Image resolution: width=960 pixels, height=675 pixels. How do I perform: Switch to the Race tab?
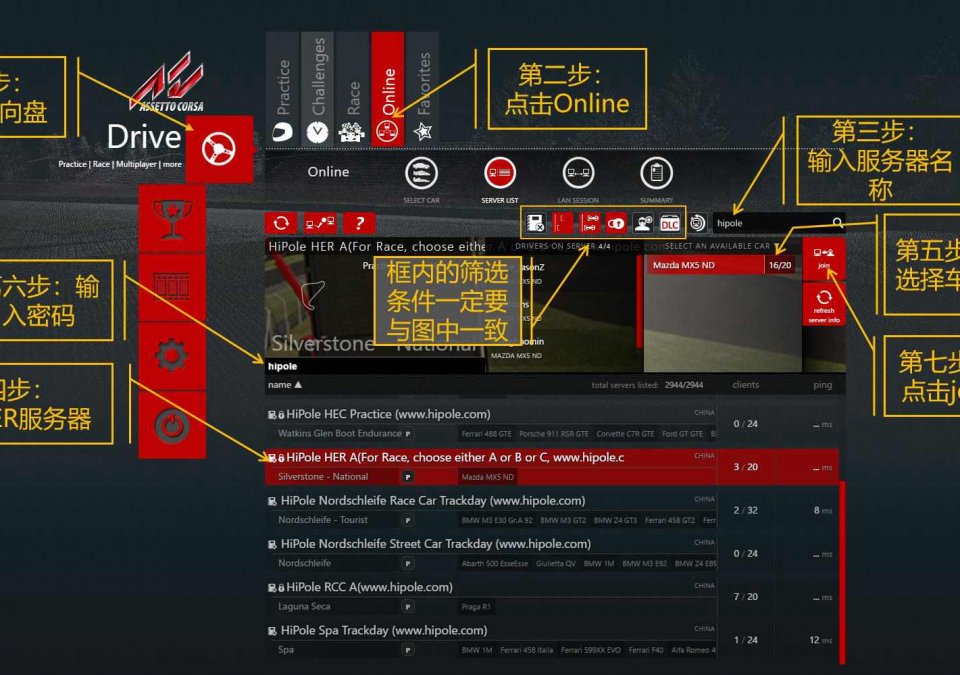[x=353, y=89]
